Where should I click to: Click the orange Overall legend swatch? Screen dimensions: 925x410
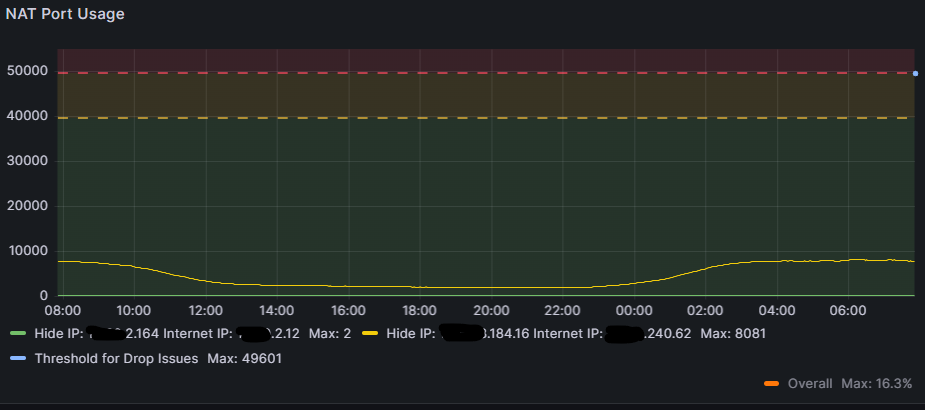770,384
